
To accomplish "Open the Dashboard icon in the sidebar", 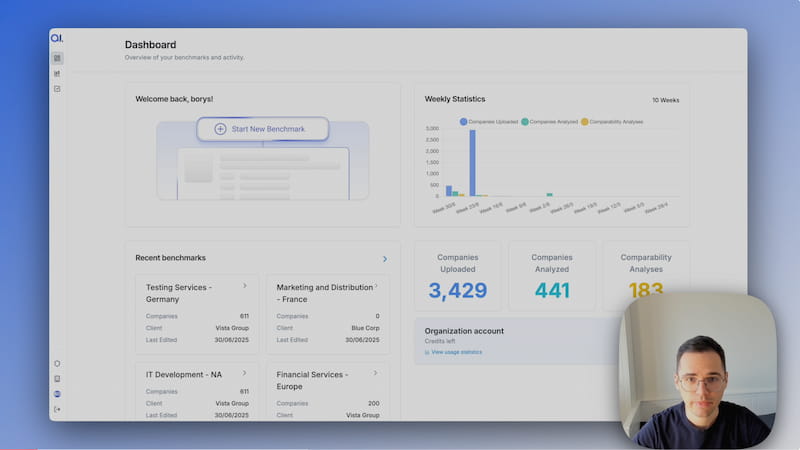I will tap(57, 58).
